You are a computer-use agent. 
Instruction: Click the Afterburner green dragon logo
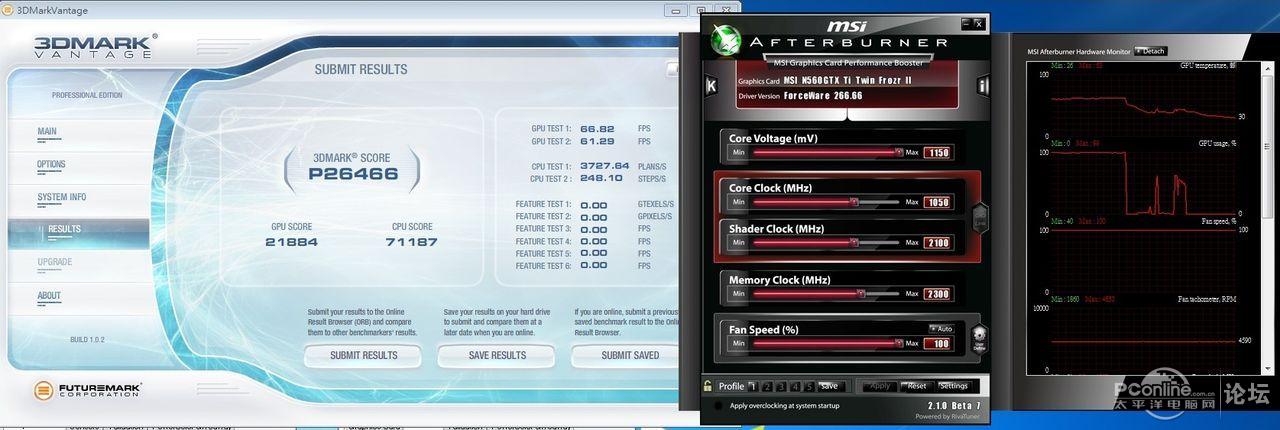(725, 40)
